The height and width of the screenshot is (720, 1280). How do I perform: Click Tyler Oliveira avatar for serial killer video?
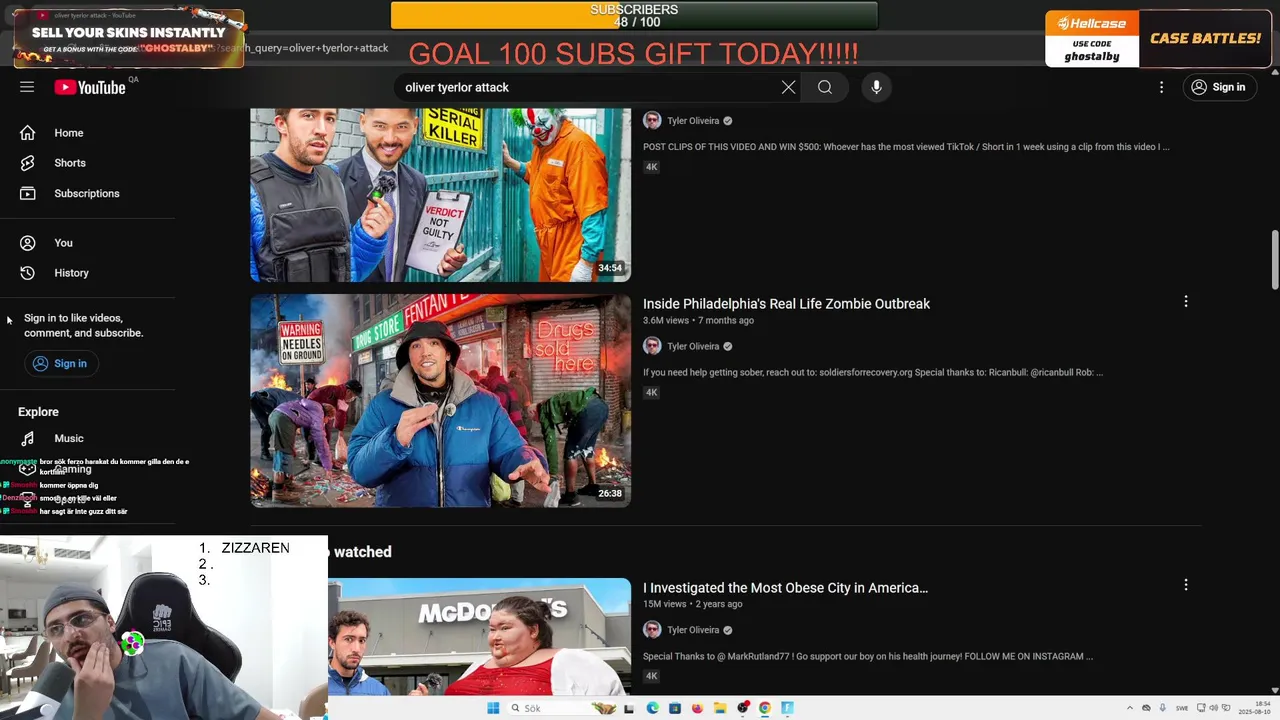652,121
